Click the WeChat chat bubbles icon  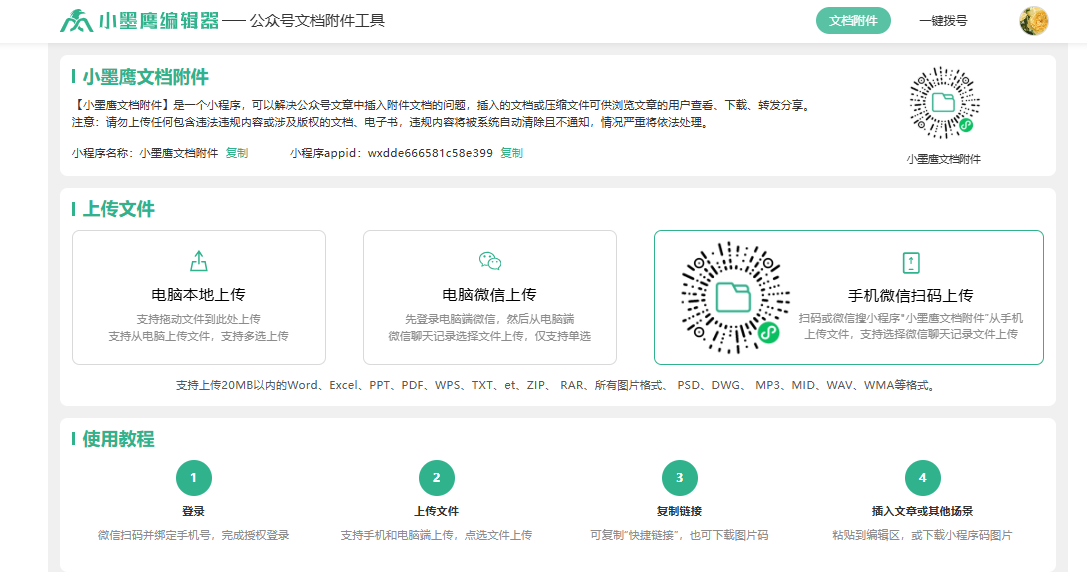click(x=489, y=261)
